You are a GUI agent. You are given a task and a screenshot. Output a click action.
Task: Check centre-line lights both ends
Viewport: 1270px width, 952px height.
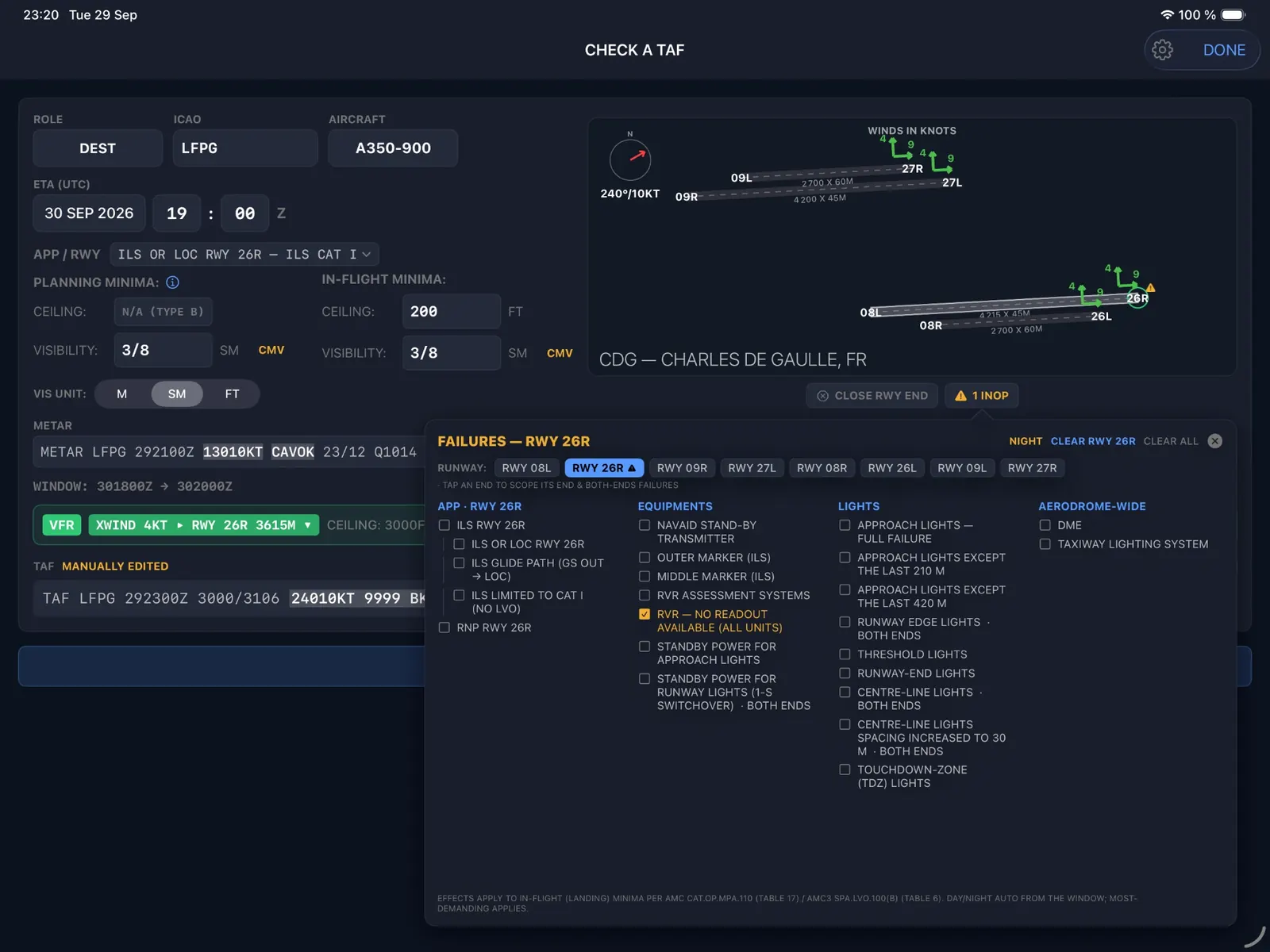[x=845, y=693]
